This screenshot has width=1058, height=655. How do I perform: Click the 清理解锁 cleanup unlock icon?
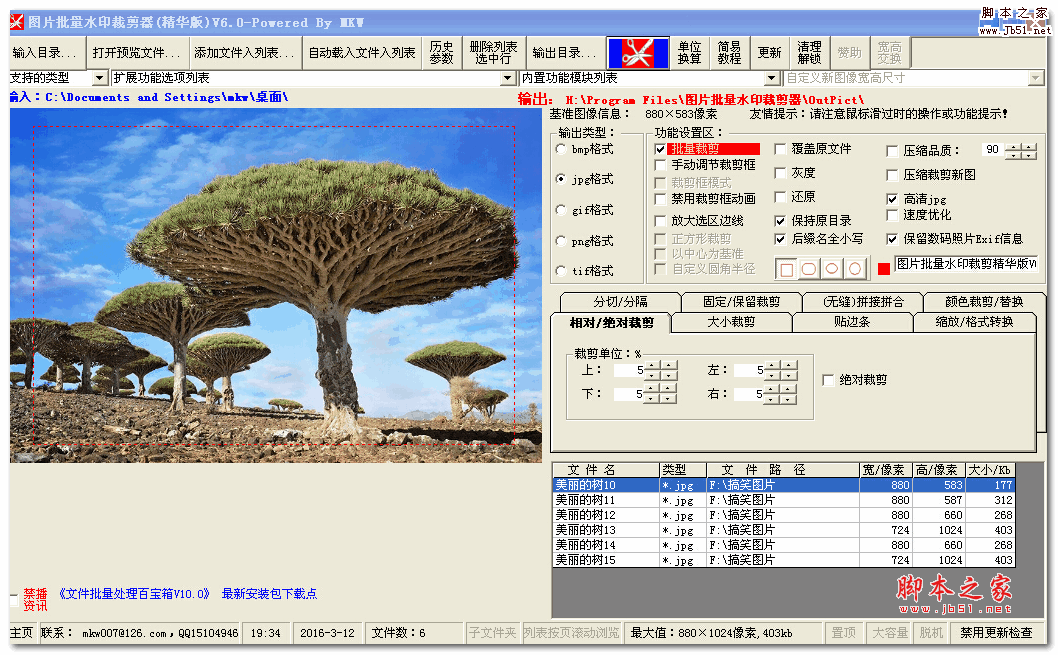(x=808, y=53)
